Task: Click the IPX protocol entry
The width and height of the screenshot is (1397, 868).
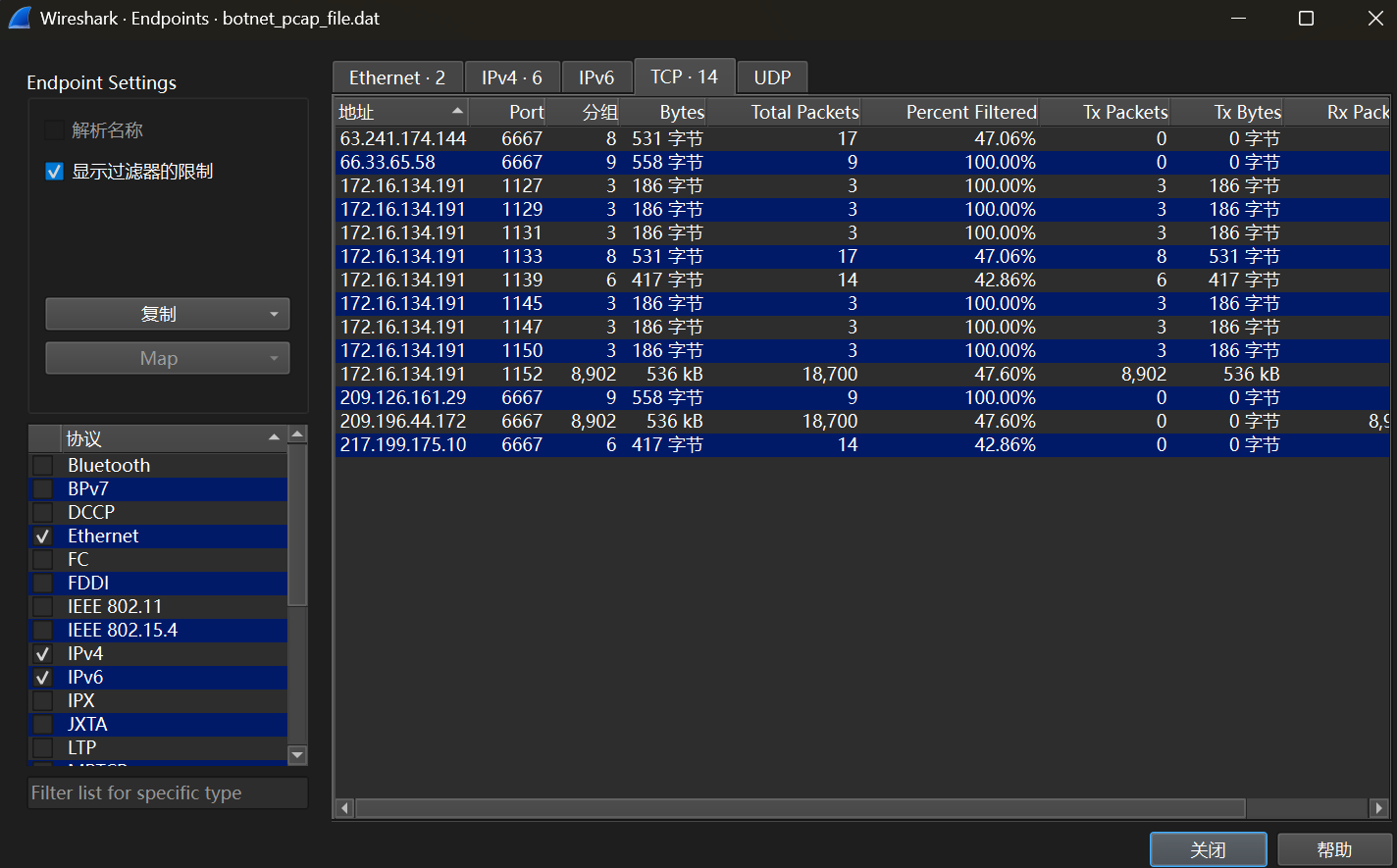Action: (x=81, y=700)
